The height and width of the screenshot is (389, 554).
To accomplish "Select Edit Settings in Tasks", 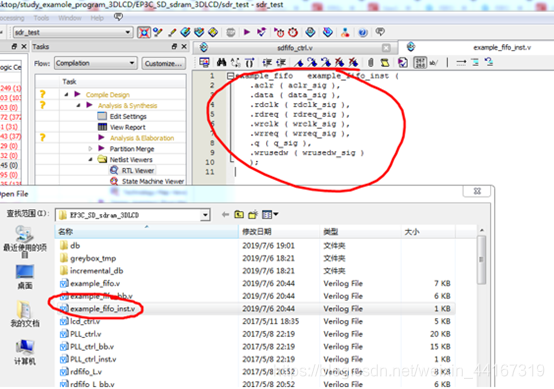I will 128,116.
